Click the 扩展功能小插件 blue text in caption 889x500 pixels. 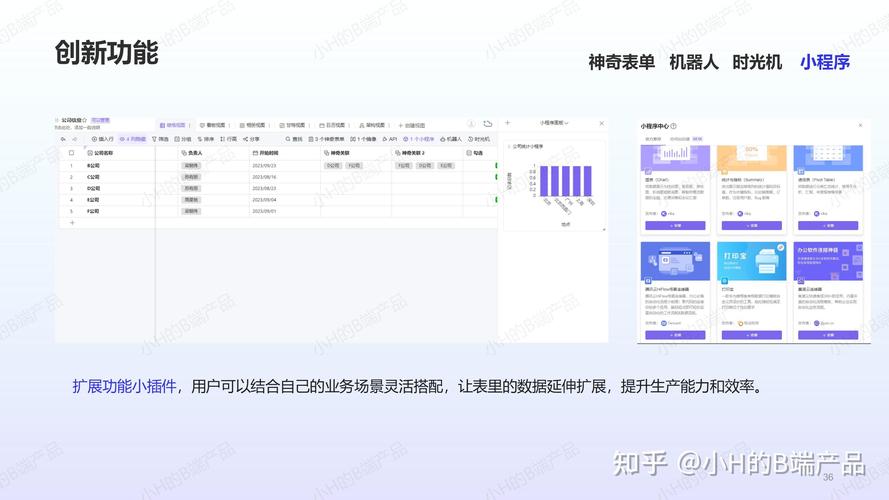coord(124,387)
